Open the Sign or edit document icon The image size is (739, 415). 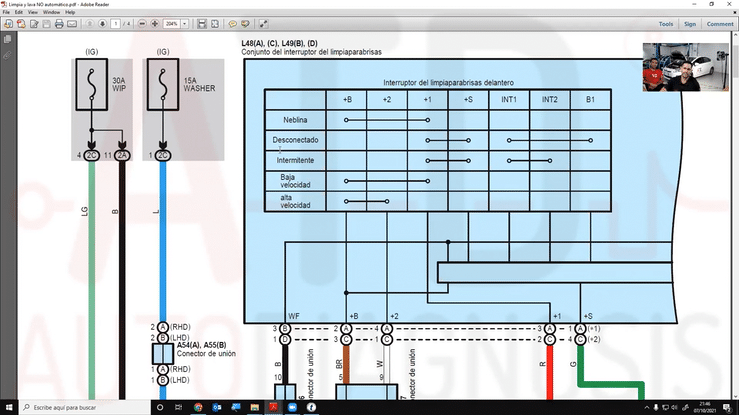(34, 24)
